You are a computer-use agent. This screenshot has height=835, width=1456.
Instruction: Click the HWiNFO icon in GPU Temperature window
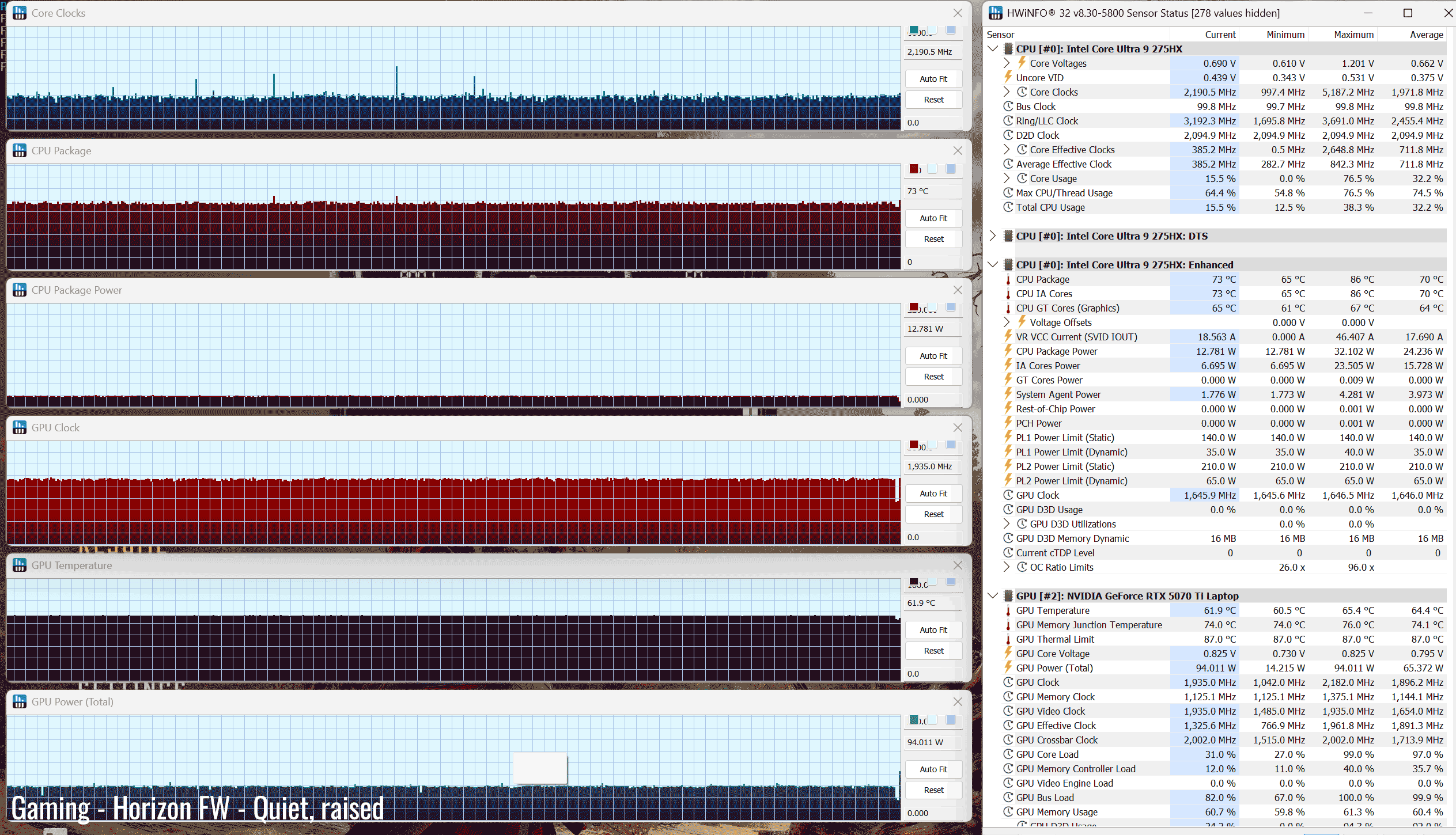tap(20, 565)
